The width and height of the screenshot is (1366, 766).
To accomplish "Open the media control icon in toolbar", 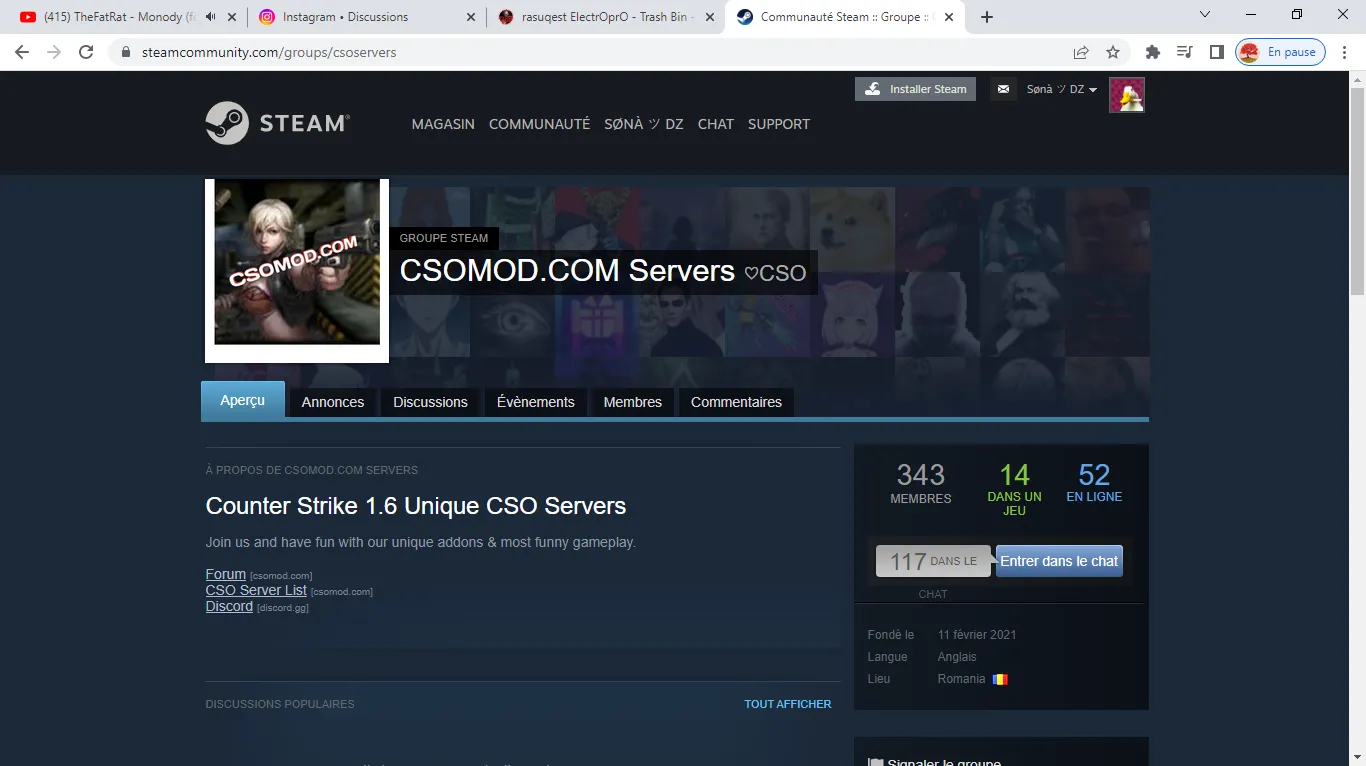I will 1185,52.
